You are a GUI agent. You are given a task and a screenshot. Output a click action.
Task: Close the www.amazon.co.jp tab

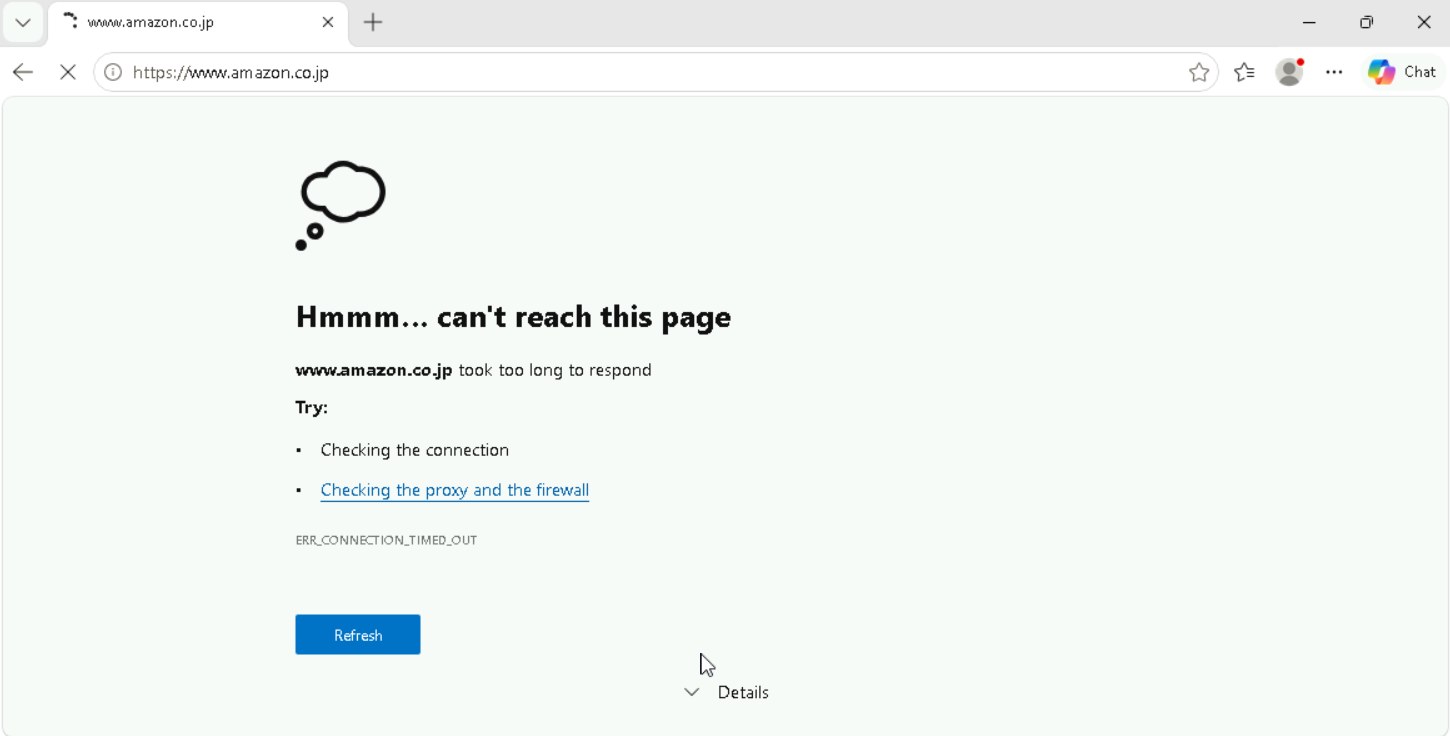coord(328,22)
